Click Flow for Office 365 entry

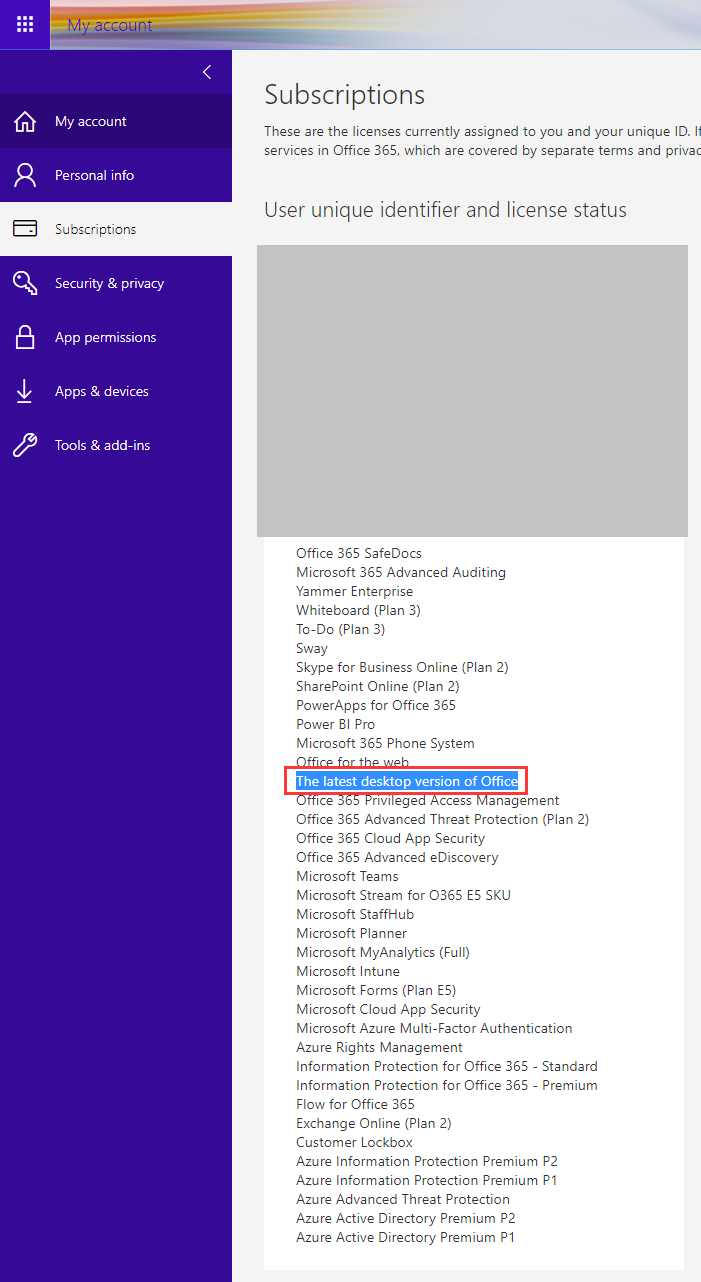coord(355,1104)
